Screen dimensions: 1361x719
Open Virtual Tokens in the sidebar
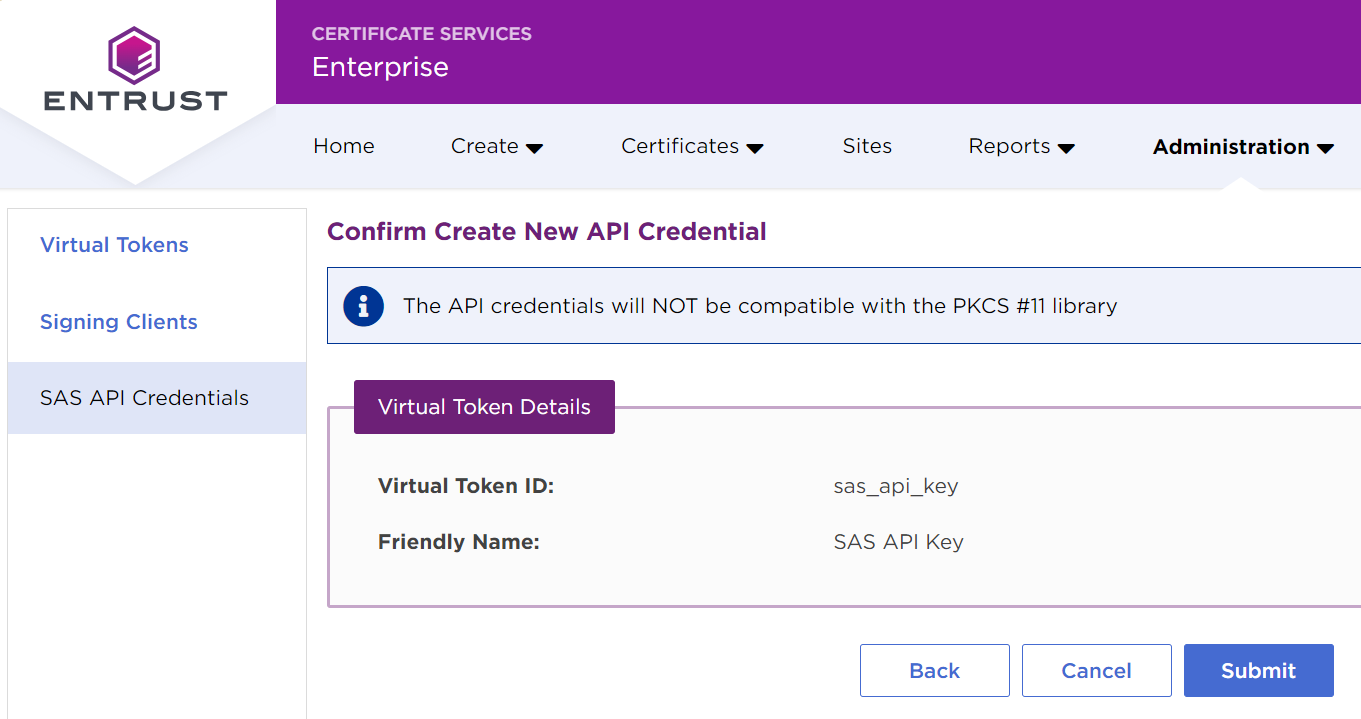[114, 245]
